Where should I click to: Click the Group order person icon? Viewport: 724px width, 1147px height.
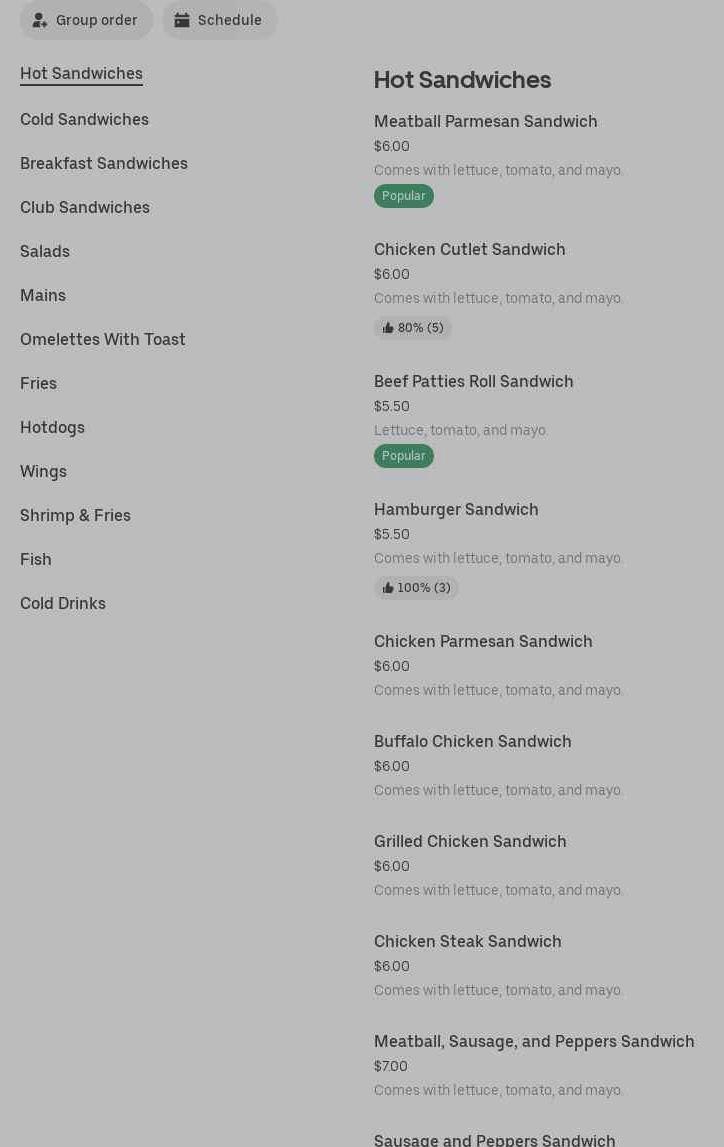[40, 20]
